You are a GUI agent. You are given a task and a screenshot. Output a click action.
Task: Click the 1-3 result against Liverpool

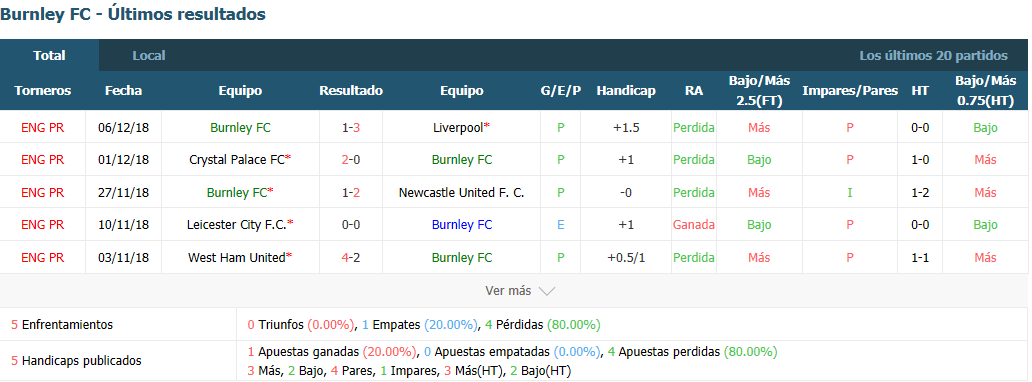click(x=351, y=127)
